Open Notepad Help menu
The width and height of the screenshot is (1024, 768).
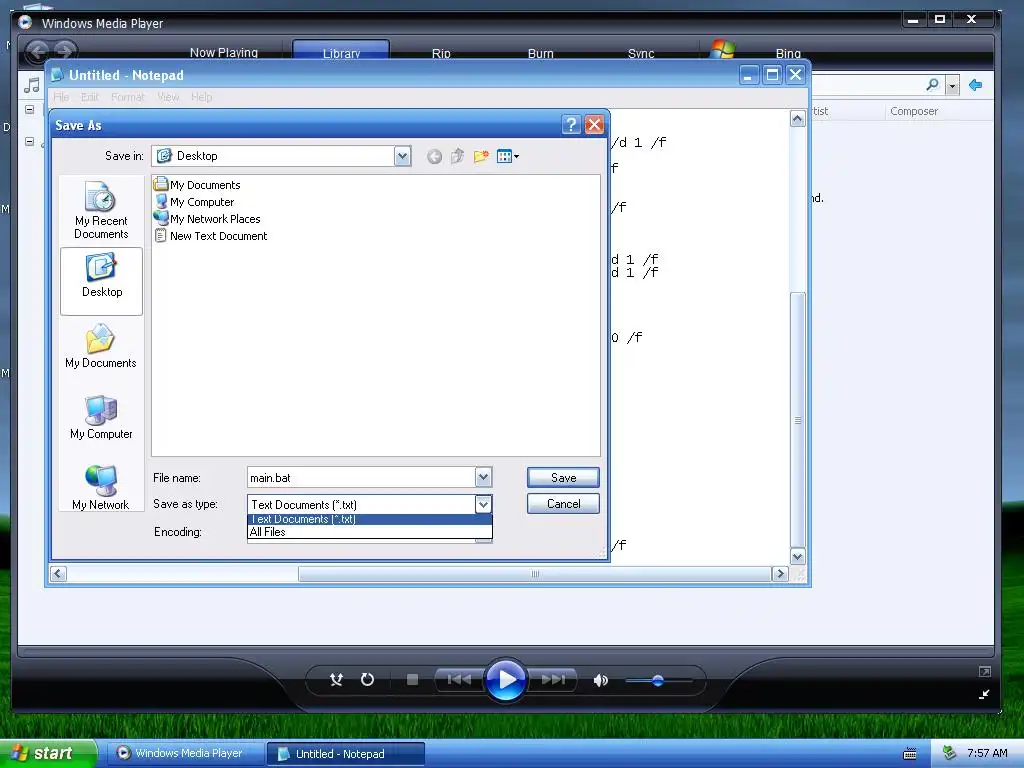click(x=201, y=97)
